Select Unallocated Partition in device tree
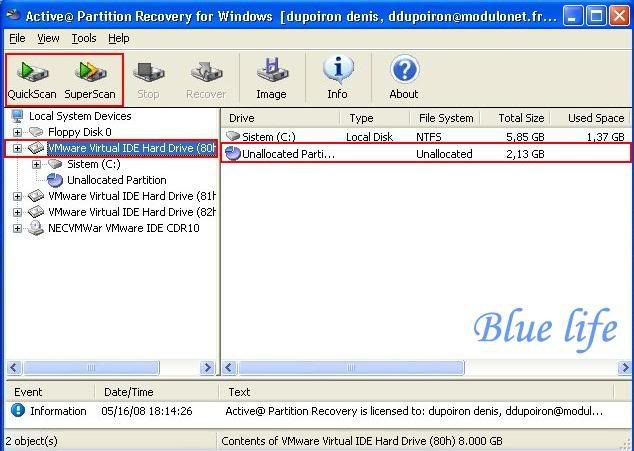Screen dimensions: 634x451 [x=117, y=180]
